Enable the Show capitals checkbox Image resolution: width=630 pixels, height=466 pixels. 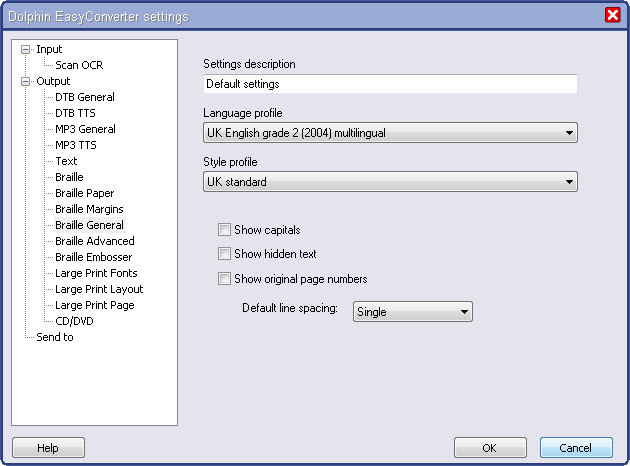click(224, 230)
